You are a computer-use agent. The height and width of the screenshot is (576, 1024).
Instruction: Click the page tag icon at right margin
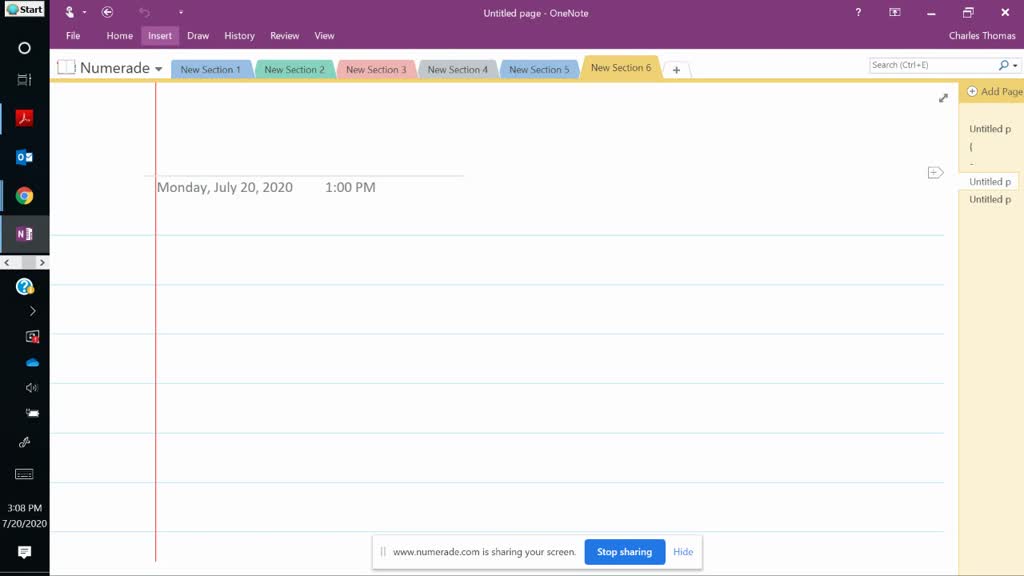tap(935, 173)
